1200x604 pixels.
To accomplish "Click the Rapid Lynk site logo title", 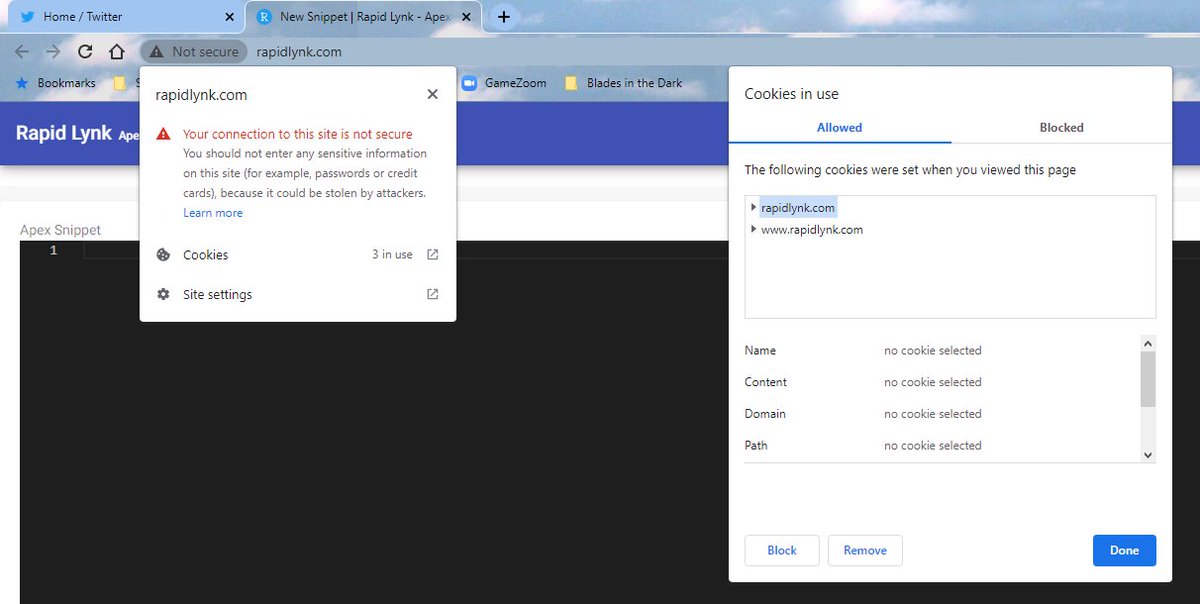I will [64, 133].
